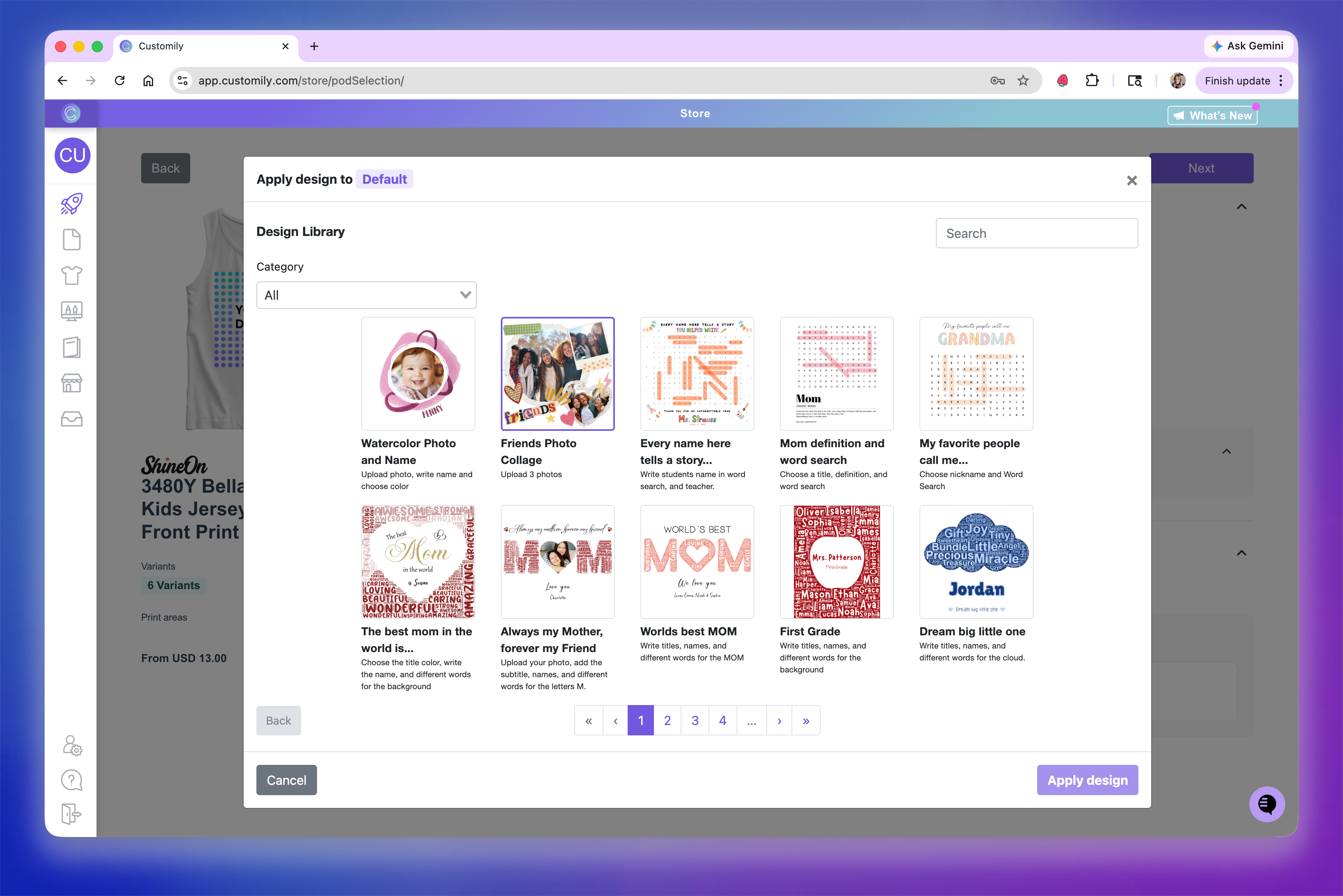Click the logout door icon

pyautogui.click(x=71, y=814)
